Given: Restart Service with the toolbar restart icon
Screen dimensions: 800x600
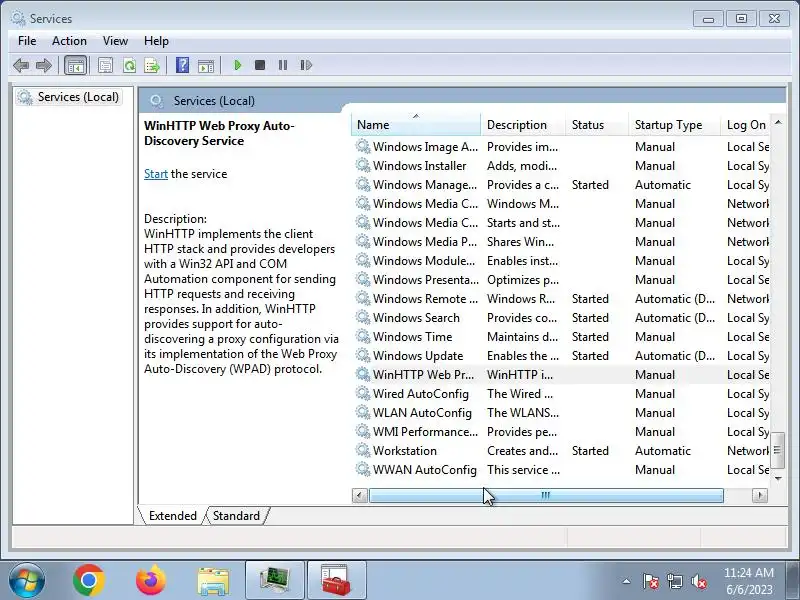Looking at the screenshot, I should pos(306,65).
